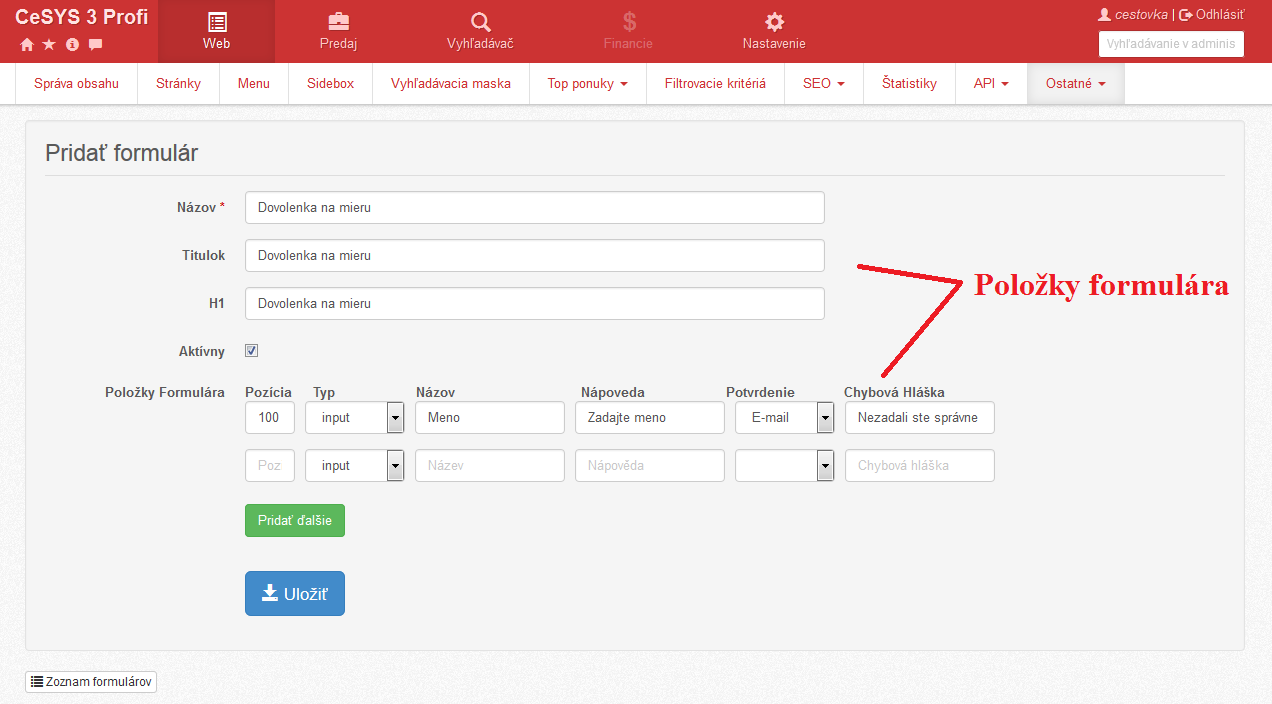Click the empty Název placeholder field
The width and height of the screenshot is (1272, 704).
click(x=490, y=466)
